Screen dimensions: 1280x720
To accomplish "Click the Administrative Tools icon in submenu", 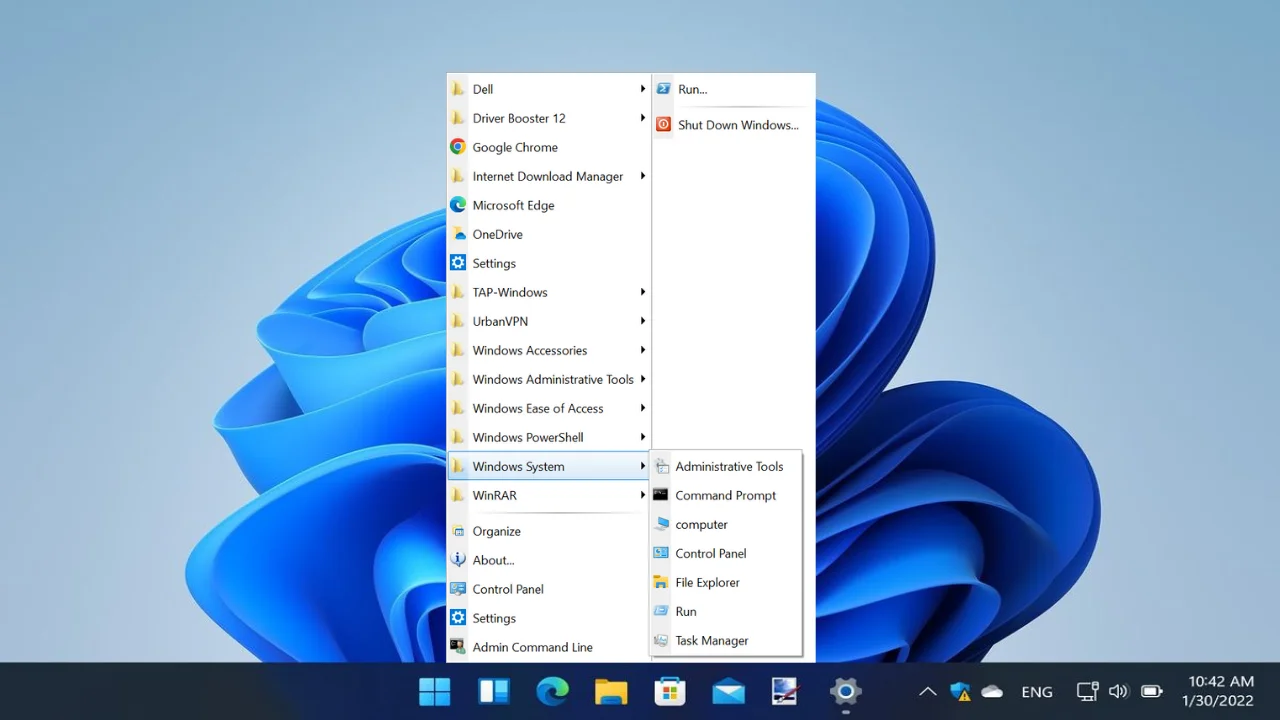I will click(x=660, y=466).
